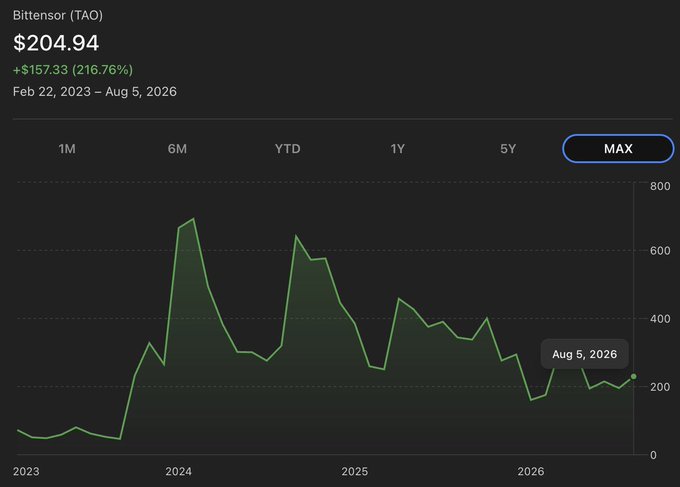Click the 600 y-axis label

tap(660, 251)
